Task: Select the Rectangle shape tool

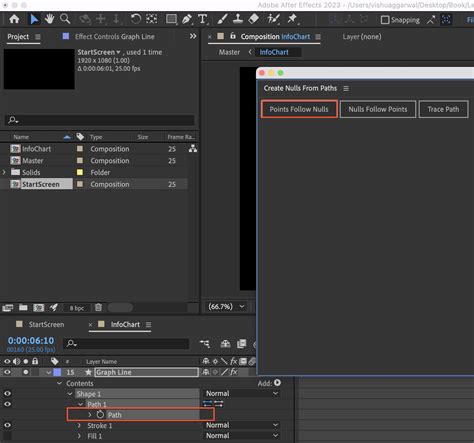Action: click(171, 19)
